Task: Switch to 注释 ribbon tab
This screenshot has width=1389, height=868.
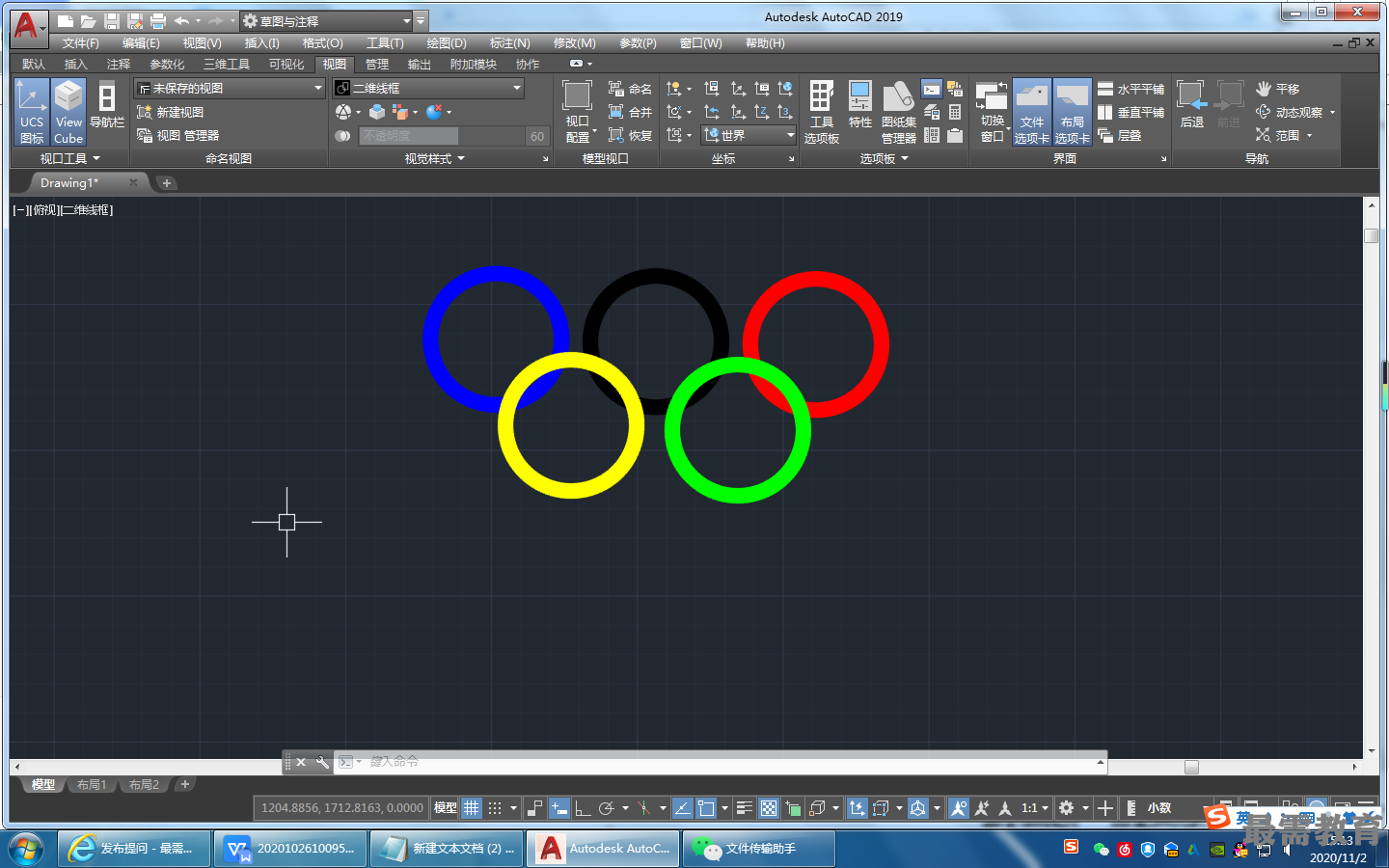Action: 119,65
